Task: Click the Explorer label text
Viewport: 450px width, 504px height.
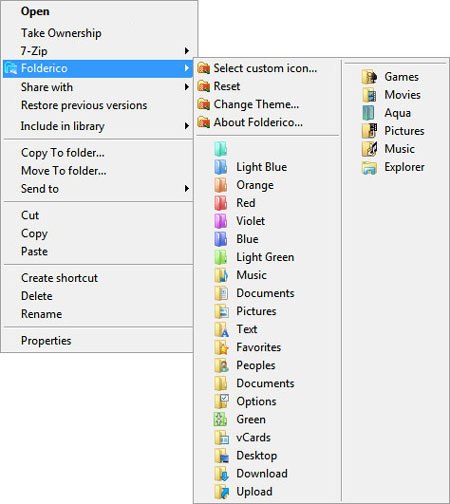Action: point(404,167)
